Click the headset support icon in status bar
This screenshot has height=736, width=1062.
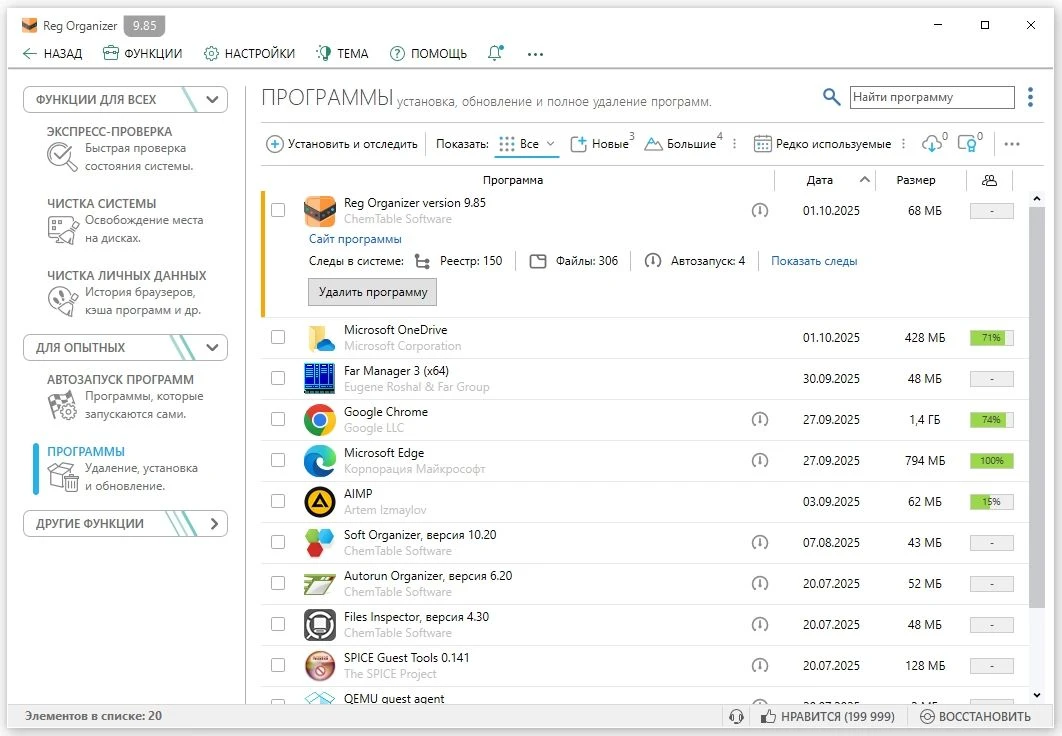pos(737,716)
